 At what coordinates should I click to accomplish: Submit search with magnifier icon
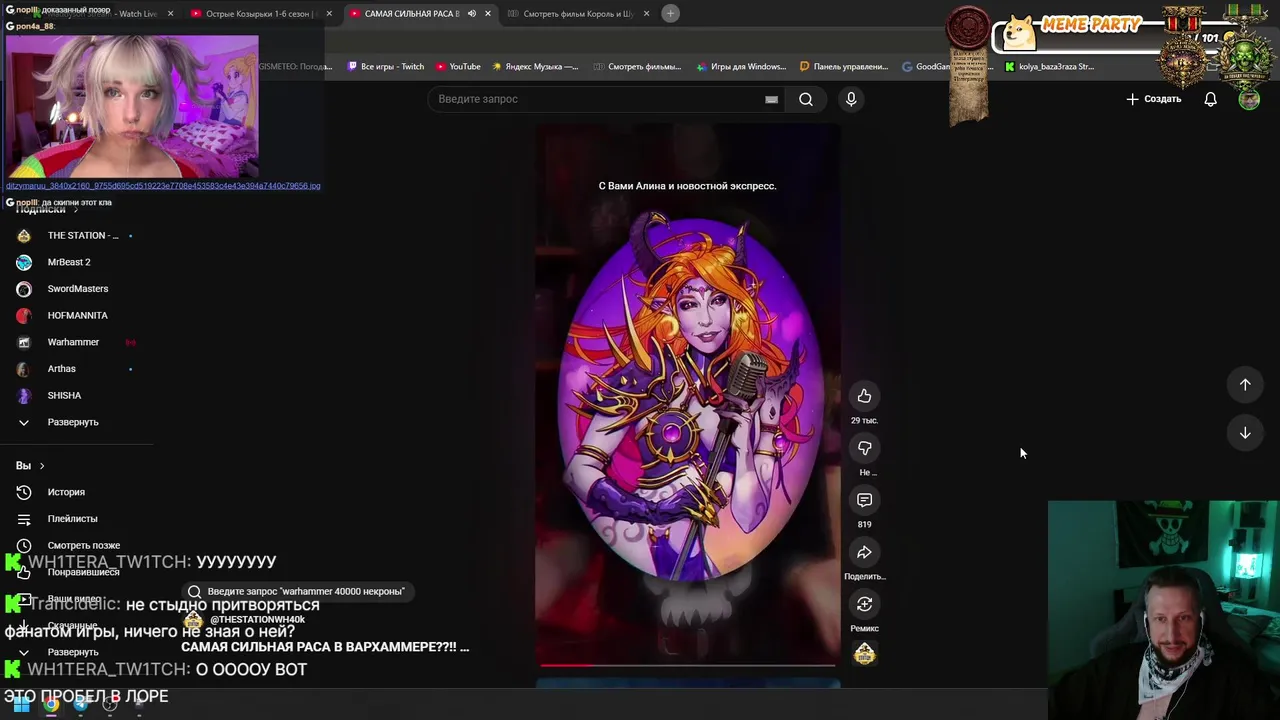click(806, 99)
